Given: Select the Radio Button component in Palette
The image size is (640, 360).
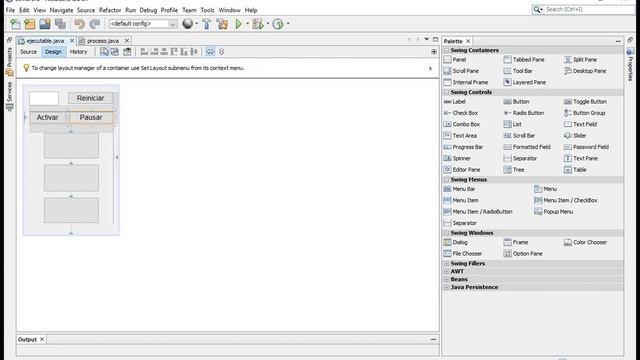Looking at the screenshot, I should point(524,113).
